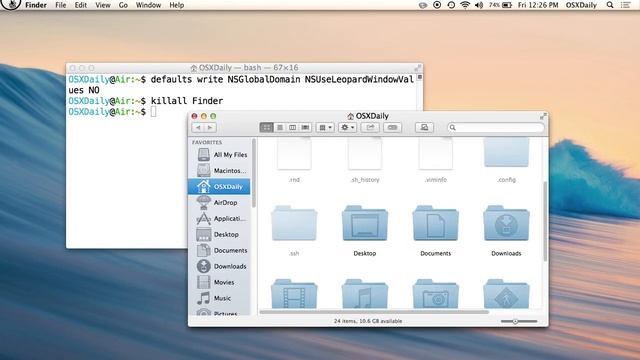Click the Finder search field
Screen dimensions: 640x360
pos(496,128)
